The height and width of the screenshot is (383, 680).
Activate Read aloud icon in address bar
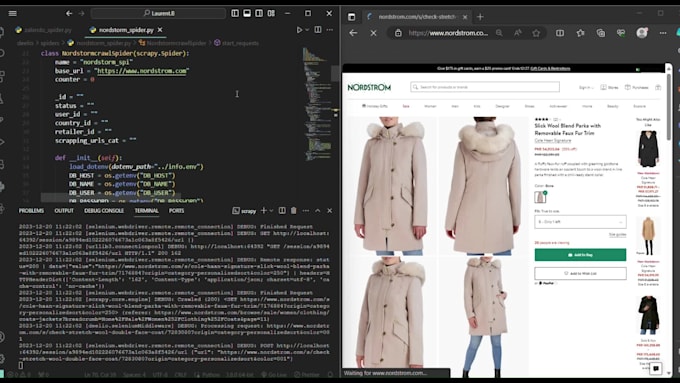pyautogui.click(x=518, y=33)
